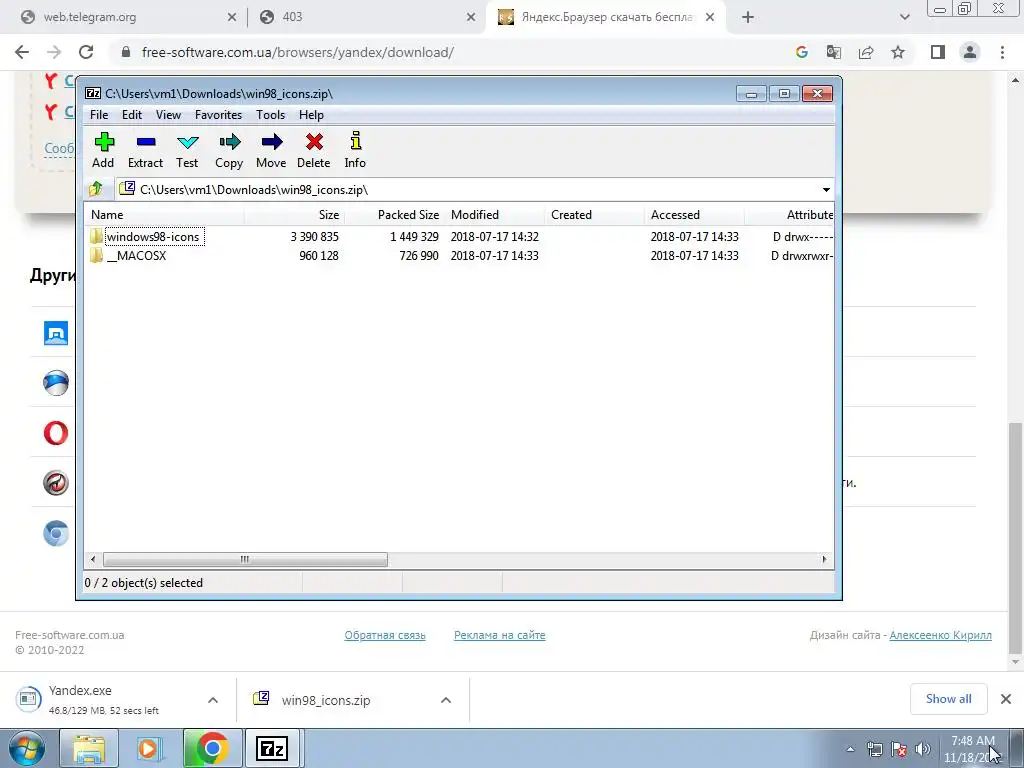Toggle the Chrome side panel icon
Image resolution: width=1024 pixels, height=768 pixels.
938,52
